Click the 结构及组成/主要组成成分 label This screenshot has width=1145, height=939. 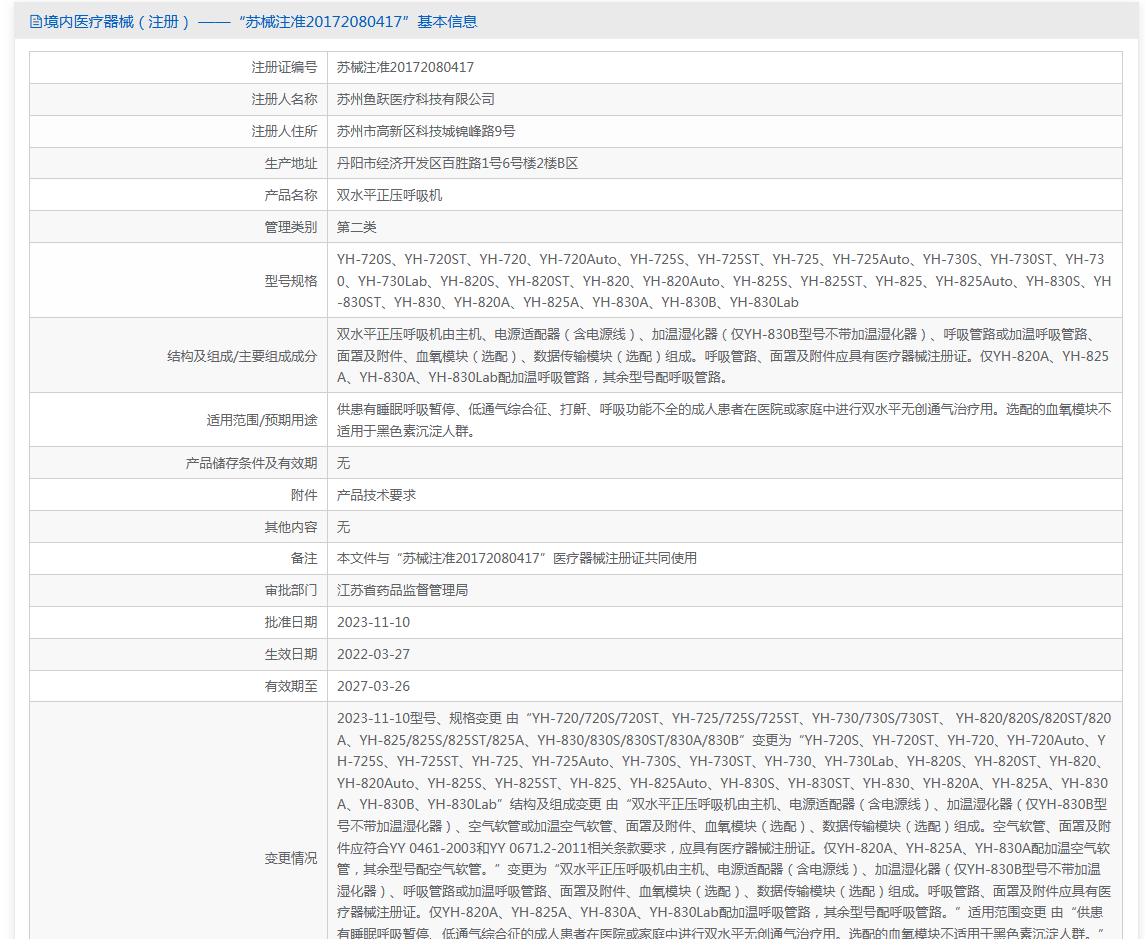[x=242, y=356]
